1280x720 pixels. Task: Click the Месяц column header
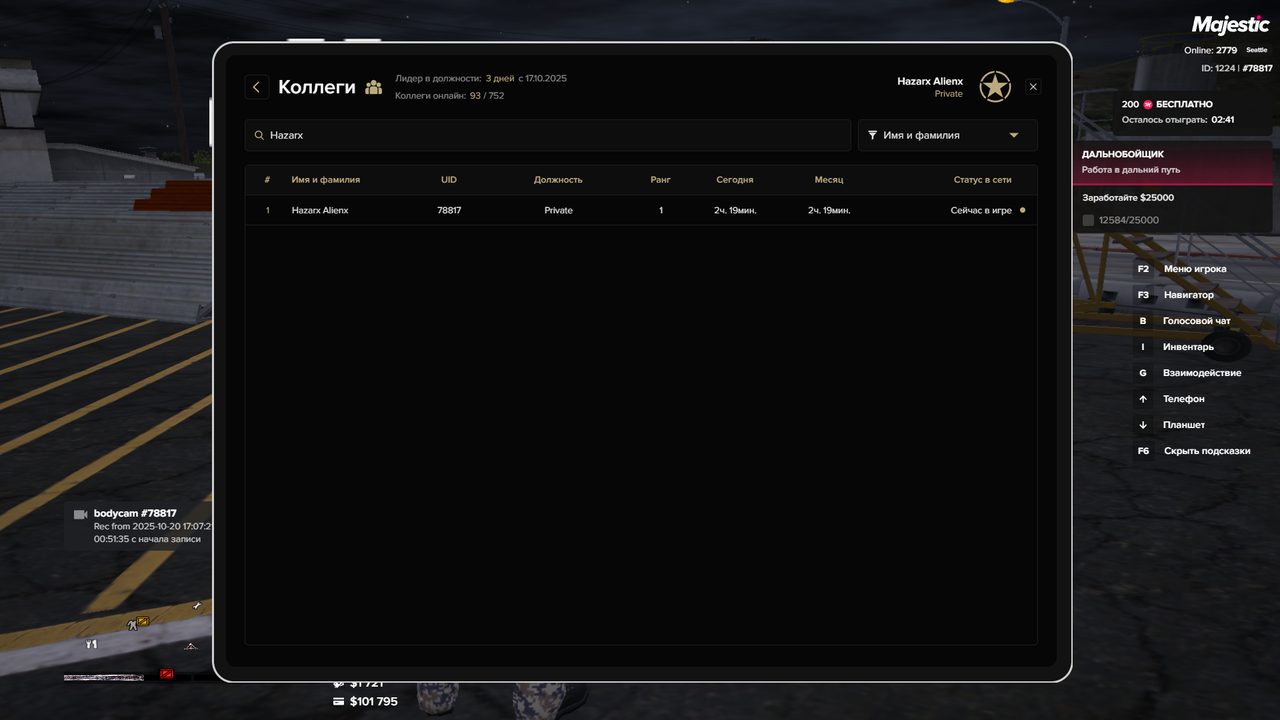pos(829,180)
